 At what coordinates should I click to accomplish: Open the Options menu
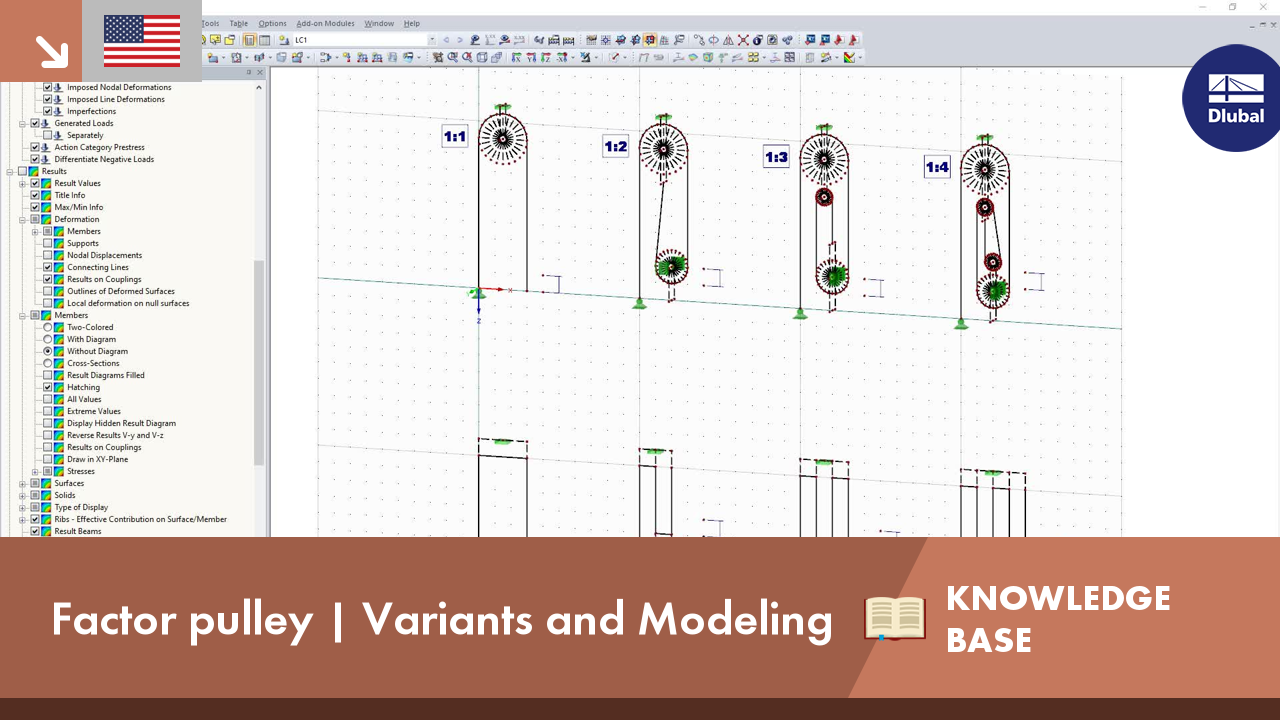point(273,23)
